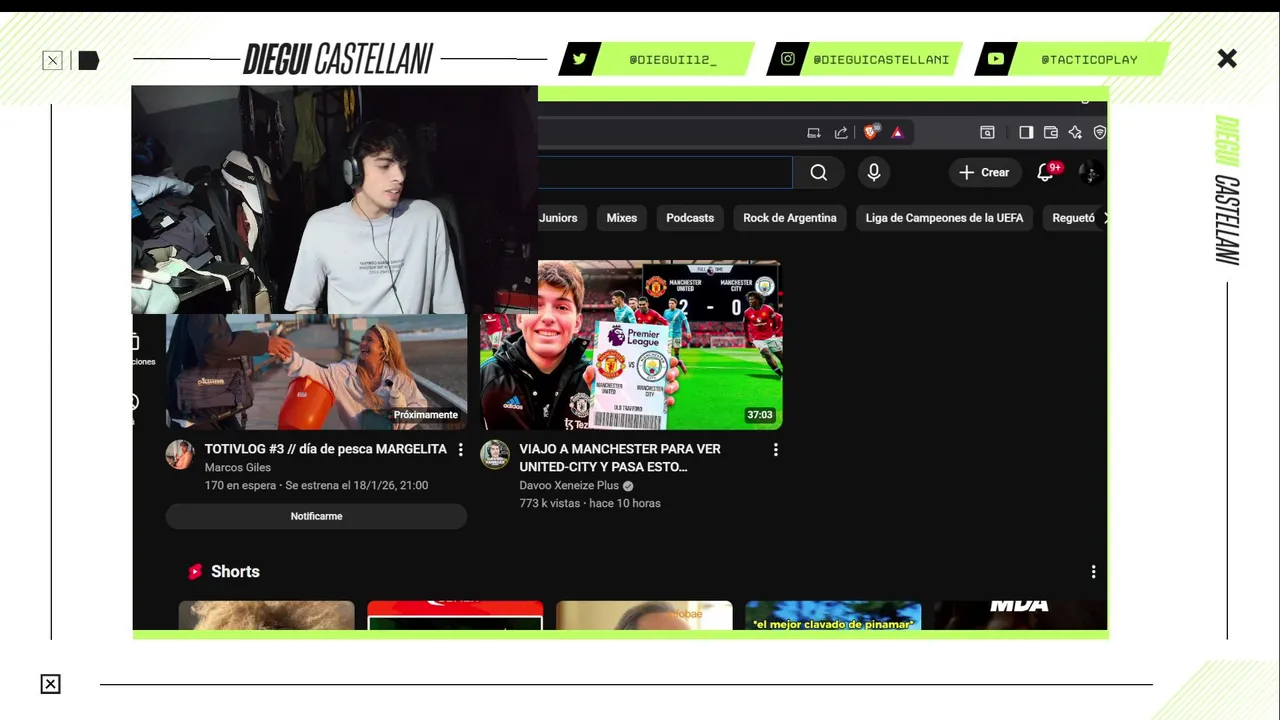Click the YouTube icon beside @TACTICOPLAY
The image size is (1280, 720).
tap(996, 59)
